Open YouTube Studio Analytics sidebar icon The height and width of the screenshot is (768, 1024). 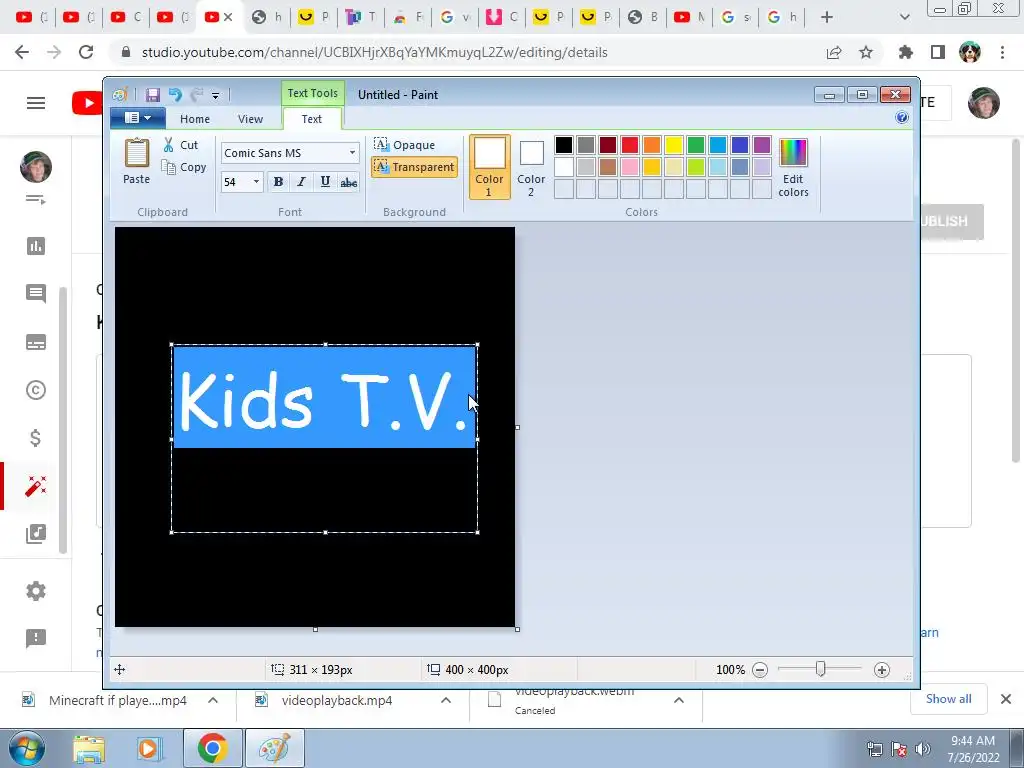click(x=36, y=246)
